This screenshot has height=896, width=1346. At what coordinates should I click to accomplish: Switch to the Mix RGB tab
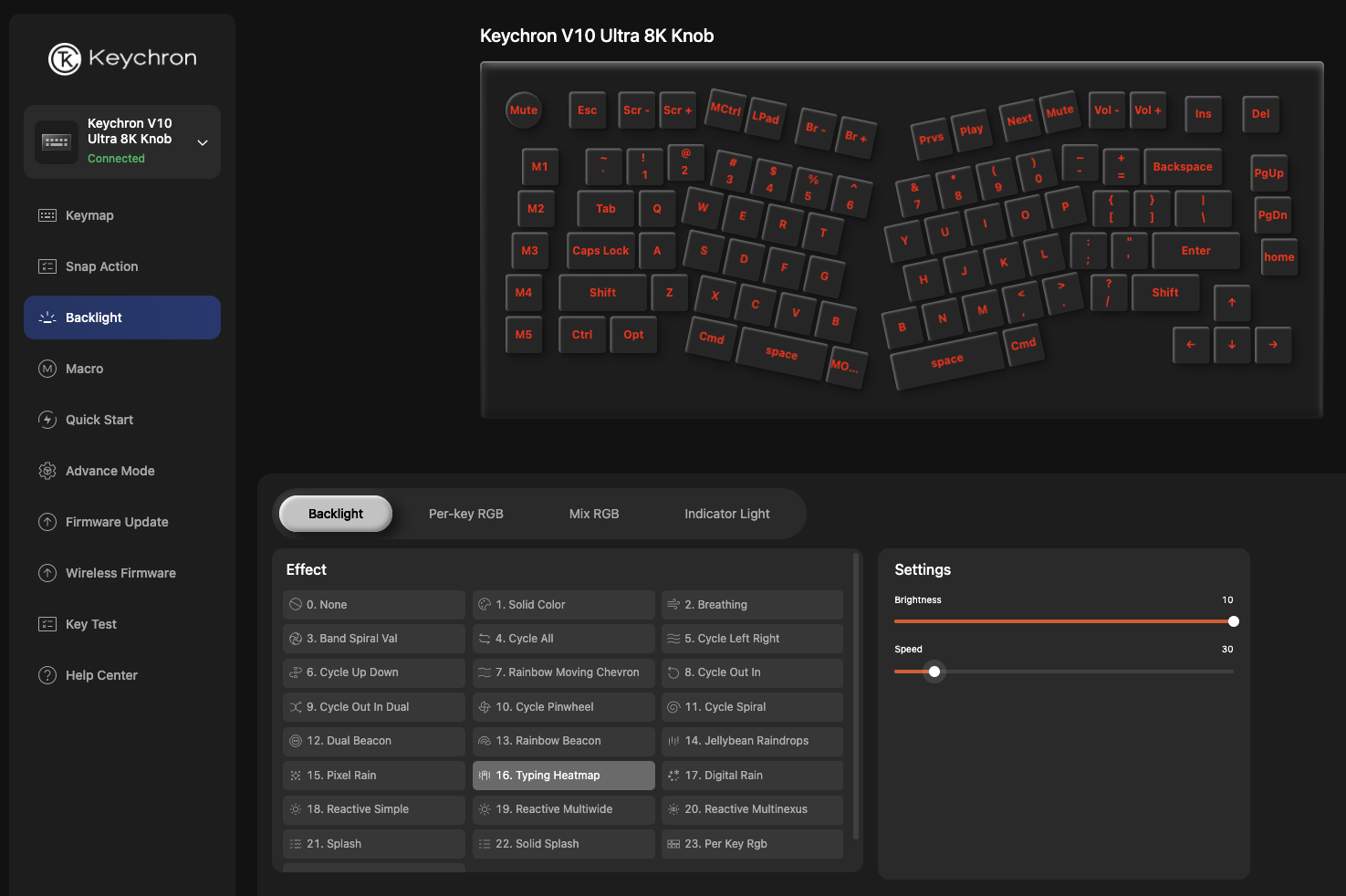pos(594,514)
